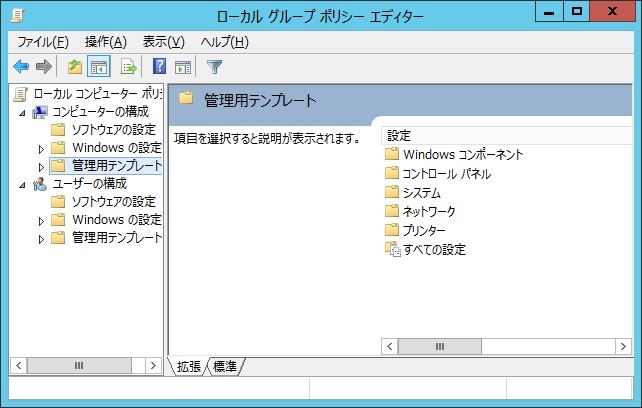Click the コントロール パネル folder icon
642x408 pixels.
click(392, 173)
